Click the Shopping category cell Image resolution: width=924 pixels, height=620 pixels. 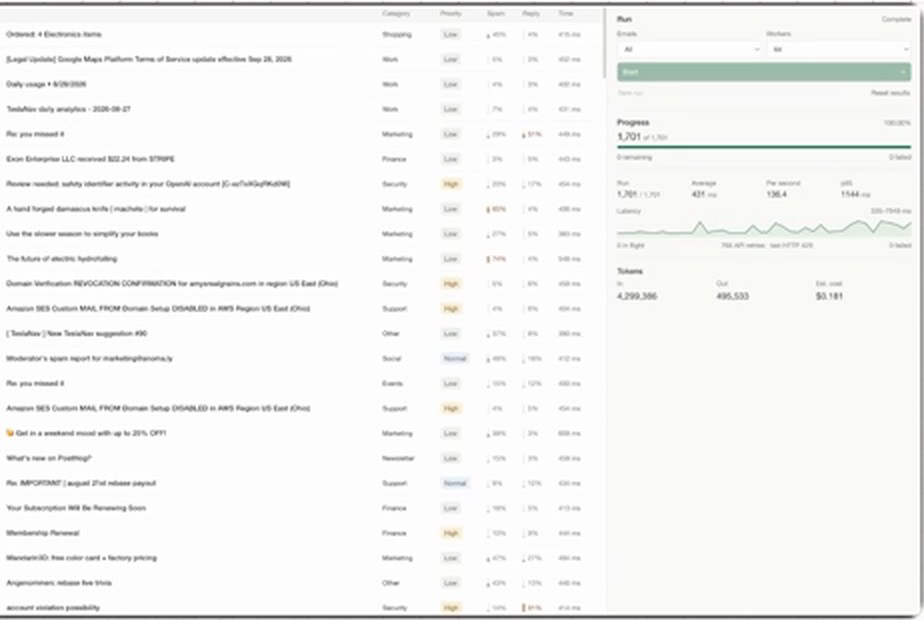coord(397,35)
